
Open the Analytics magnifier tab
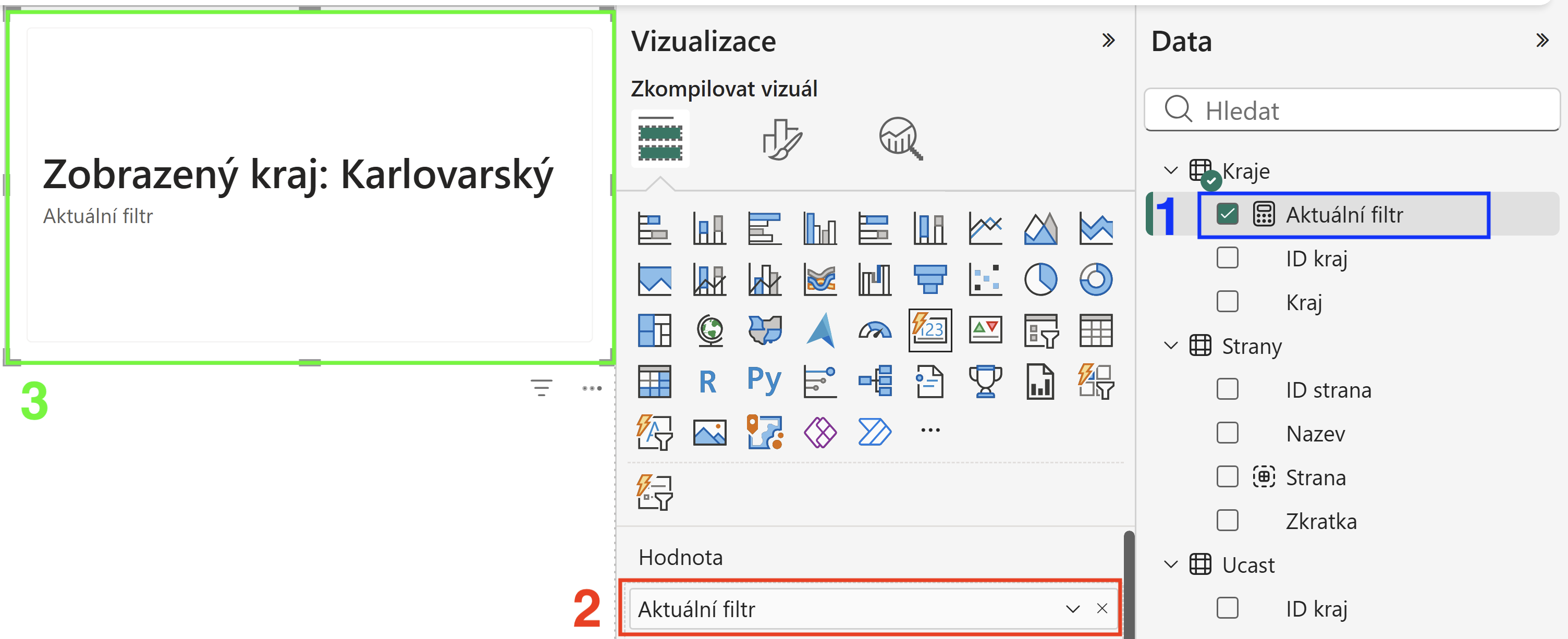pyautogui.click(x=901, y=139)
